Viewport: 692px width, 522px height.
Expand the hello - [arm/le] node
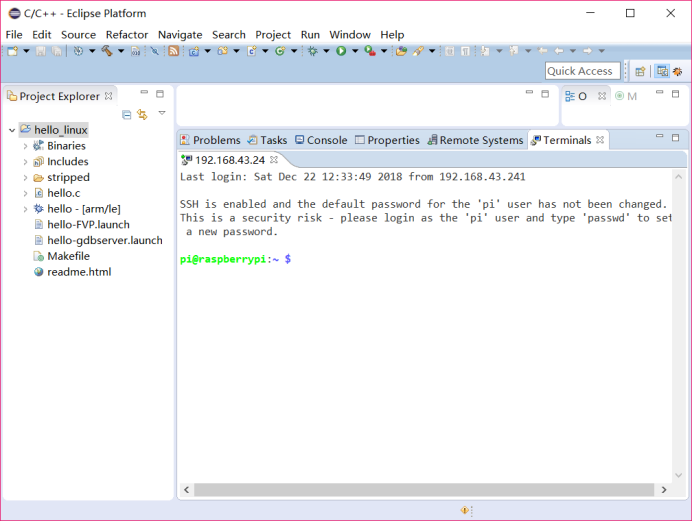[x=25, y=209]
